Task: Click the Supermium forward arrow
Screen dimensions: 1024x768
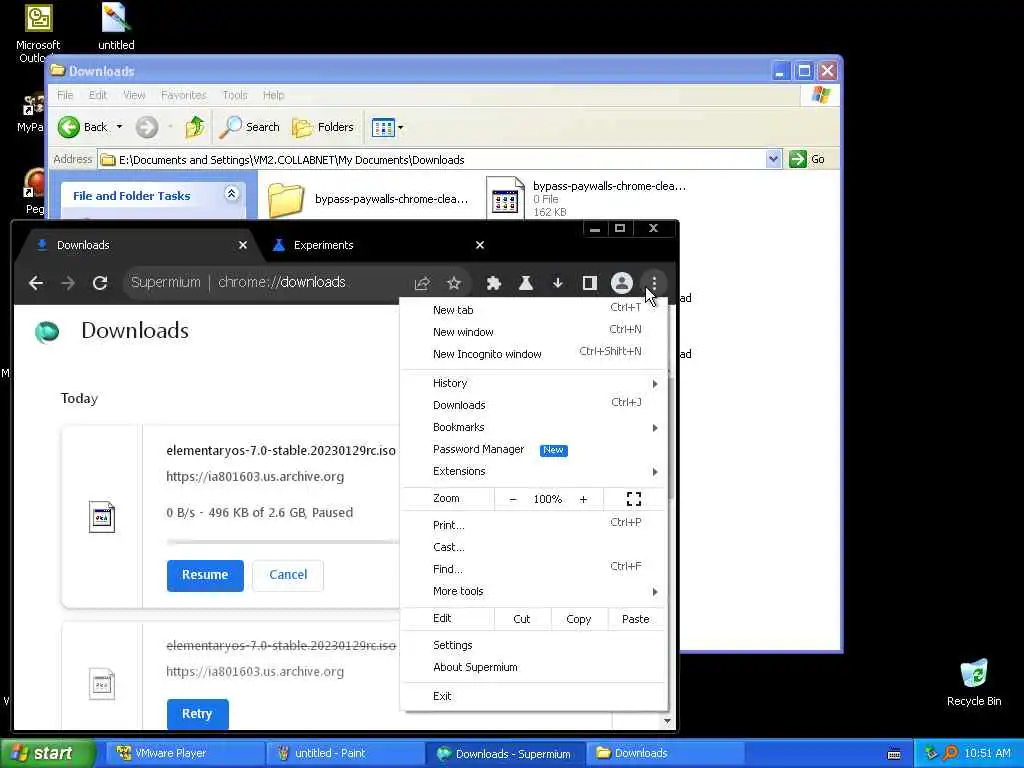Action: coord(68,283)
